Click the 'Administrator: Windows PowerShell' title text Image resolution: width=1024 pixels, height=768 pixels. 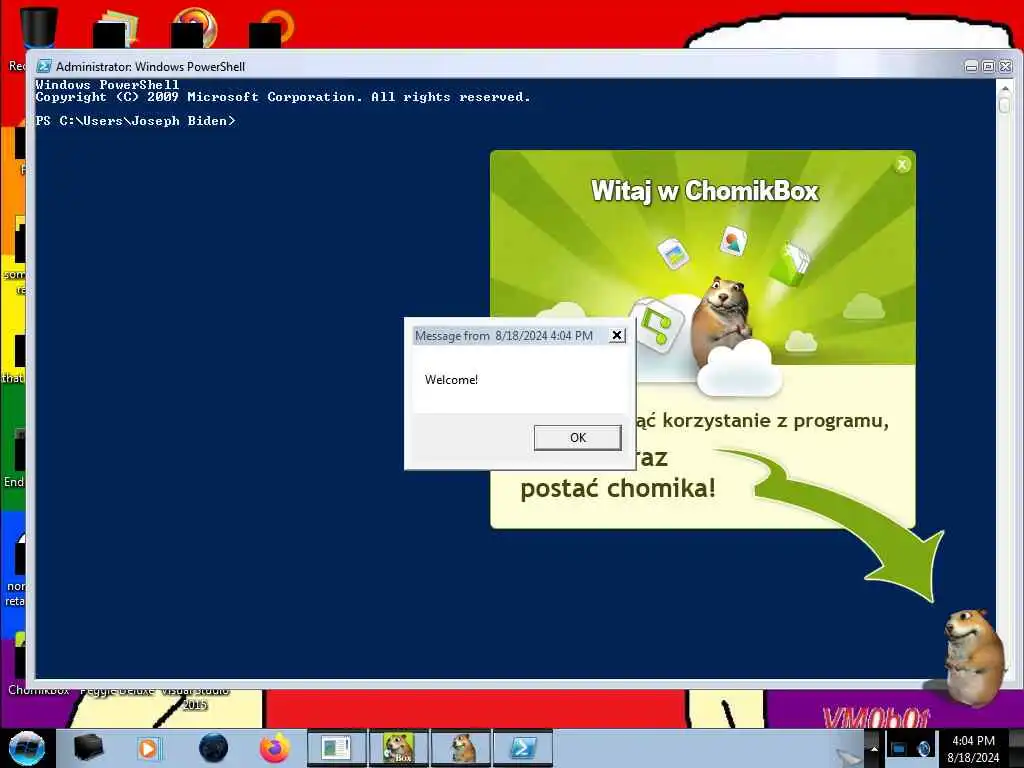coord(150,67)
